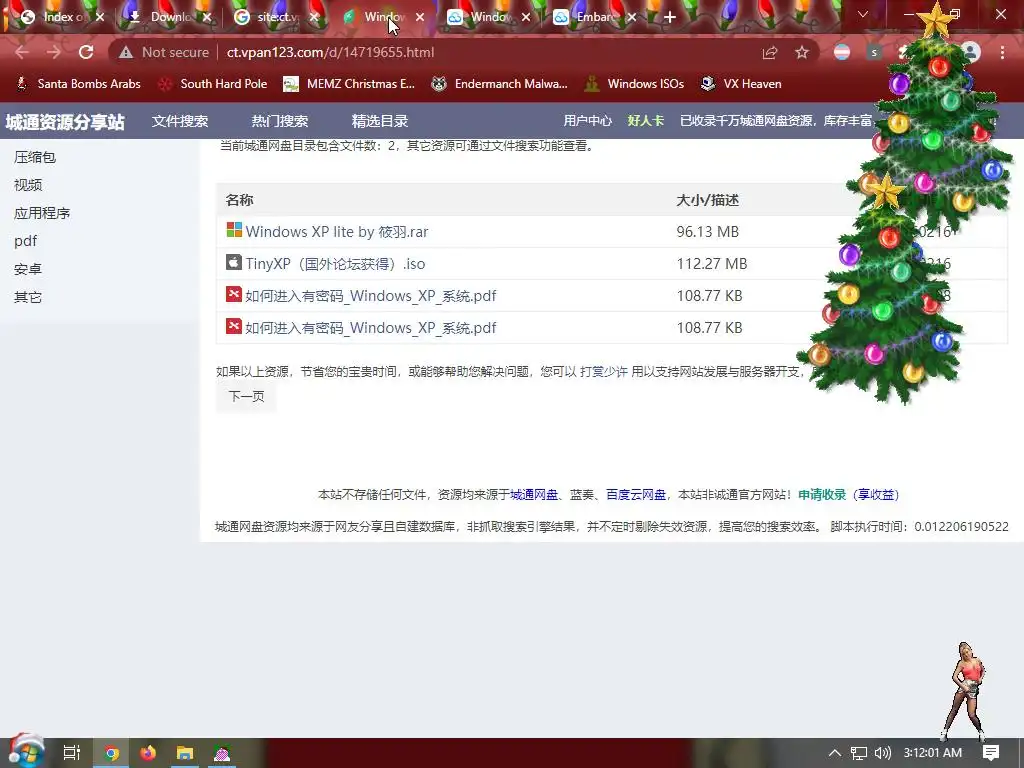The image size is (1024, 768).
Task: Open the 百度云网盘 footer link
Action: click(635, 495)
